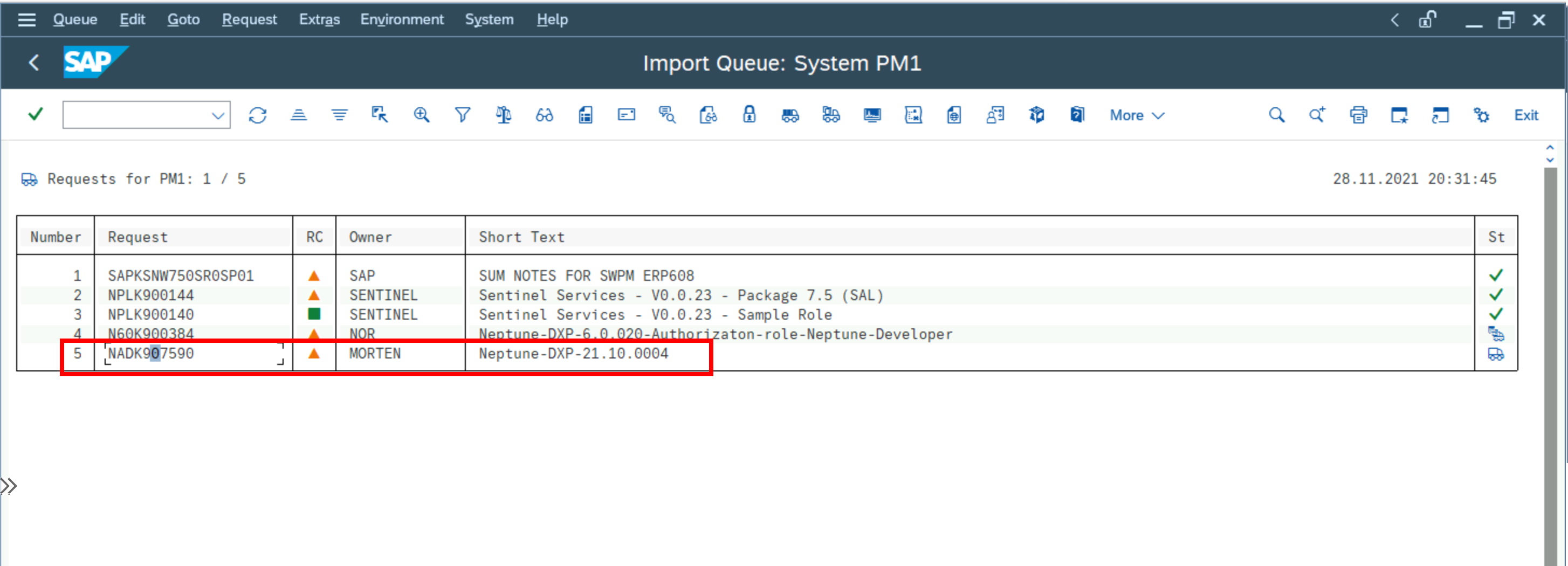This screenshot has height=566, width=1568.
Task: Open the Request menu
Action: tap(249, 19)
